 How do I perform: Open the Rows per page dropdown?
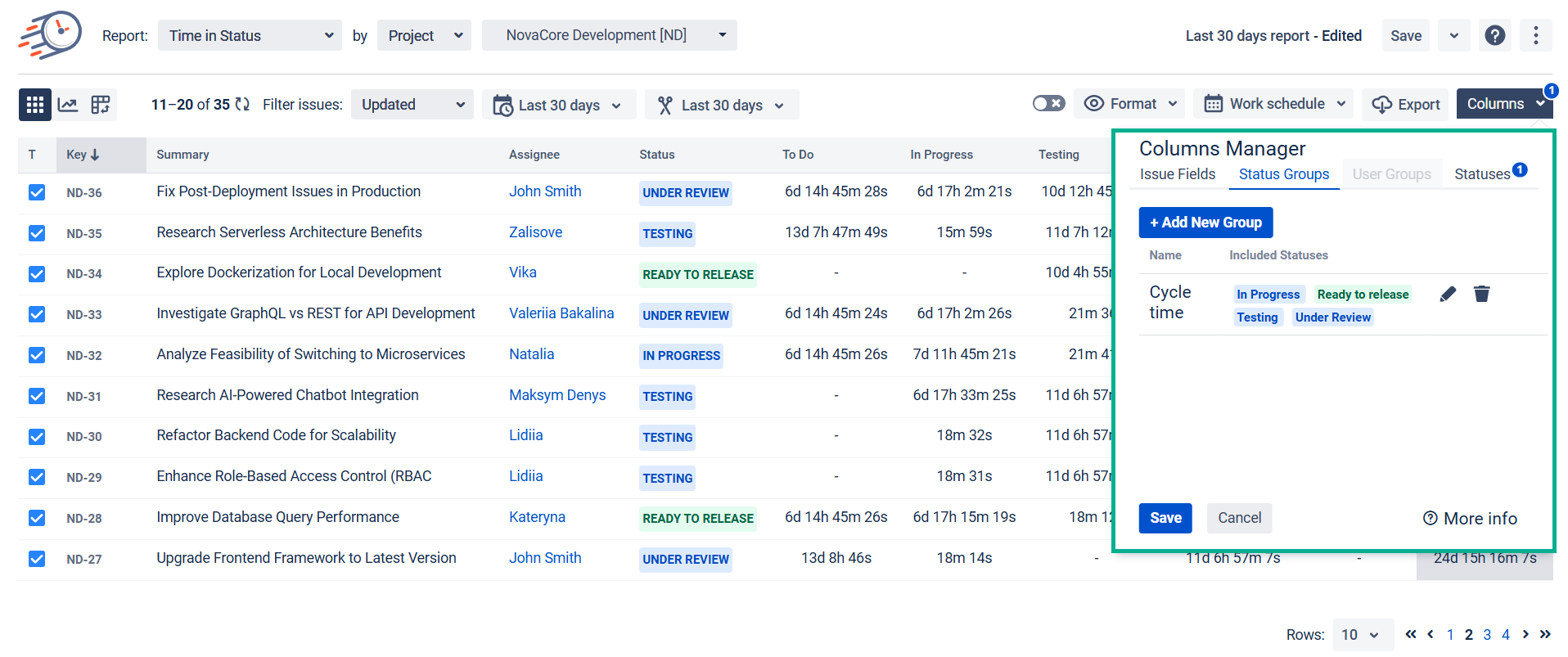1362,635
